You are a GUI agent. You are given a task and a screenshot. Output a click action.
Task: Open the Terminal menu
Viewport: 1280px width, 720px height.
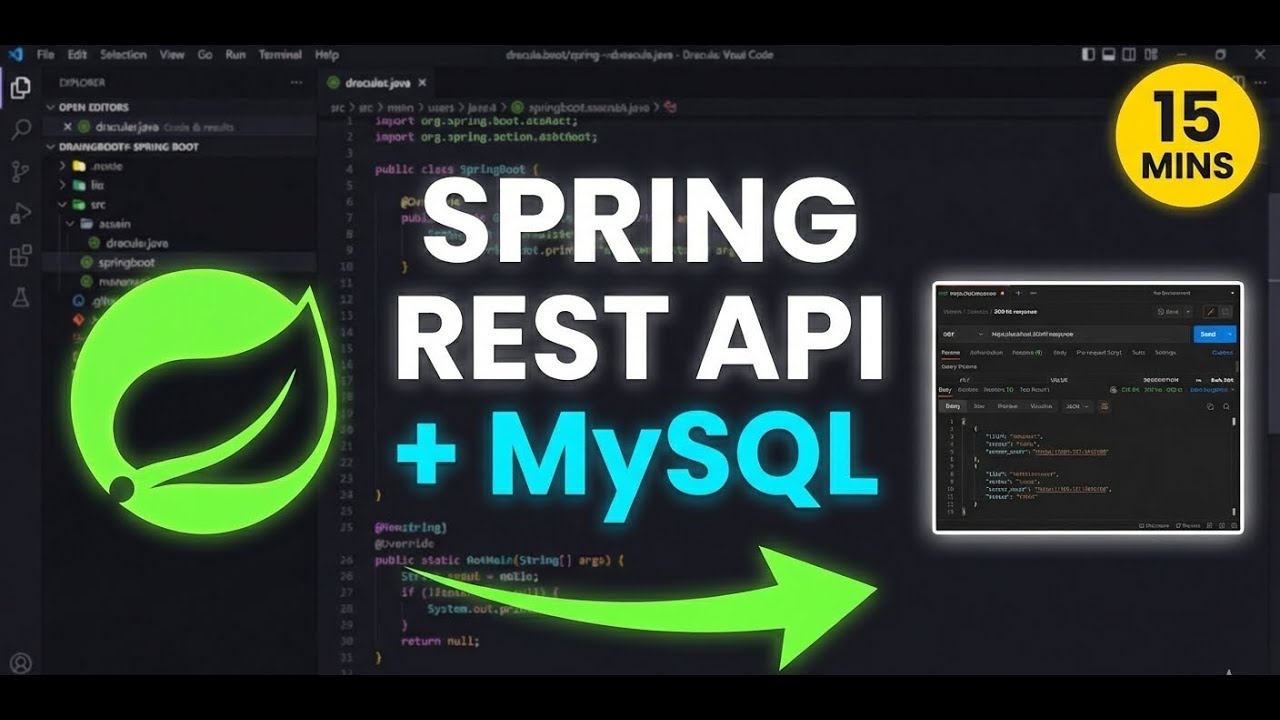(280, 54)
